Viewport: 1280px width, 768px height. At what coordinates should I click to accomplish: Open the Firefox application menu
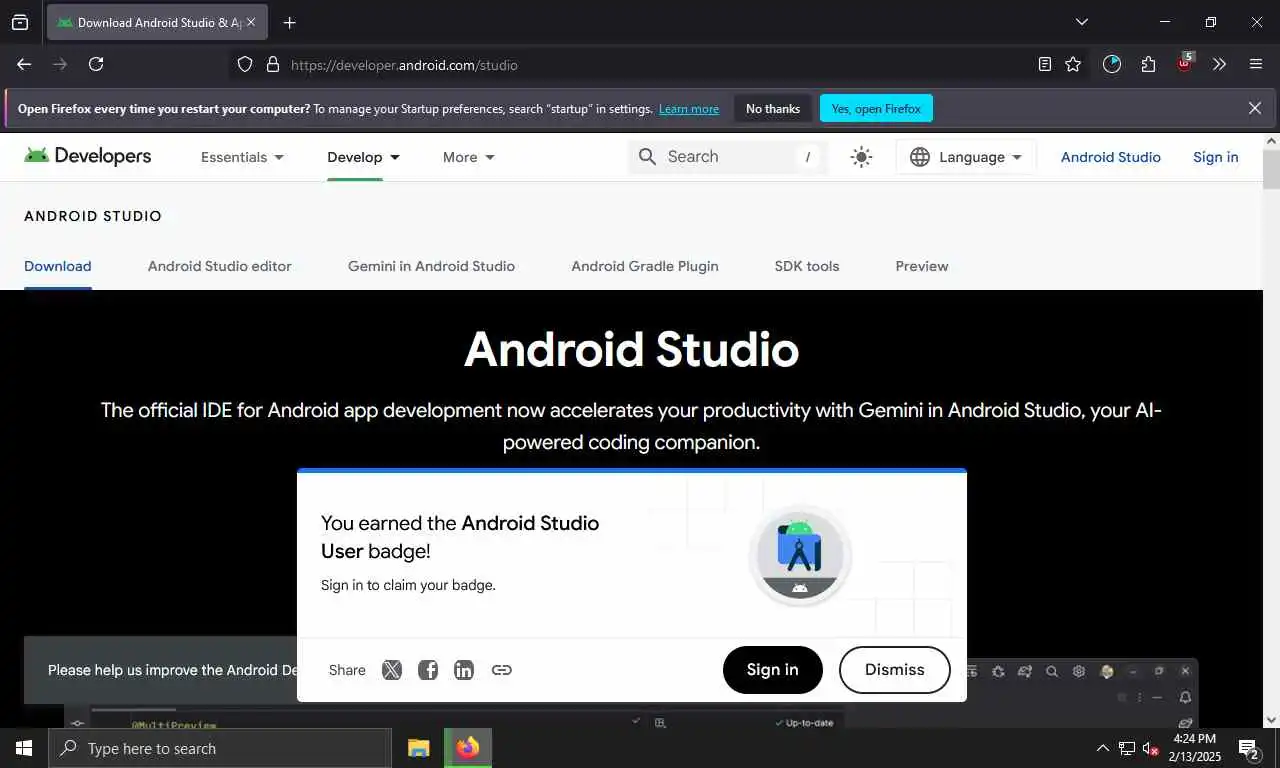click(x=1256, y=64)
